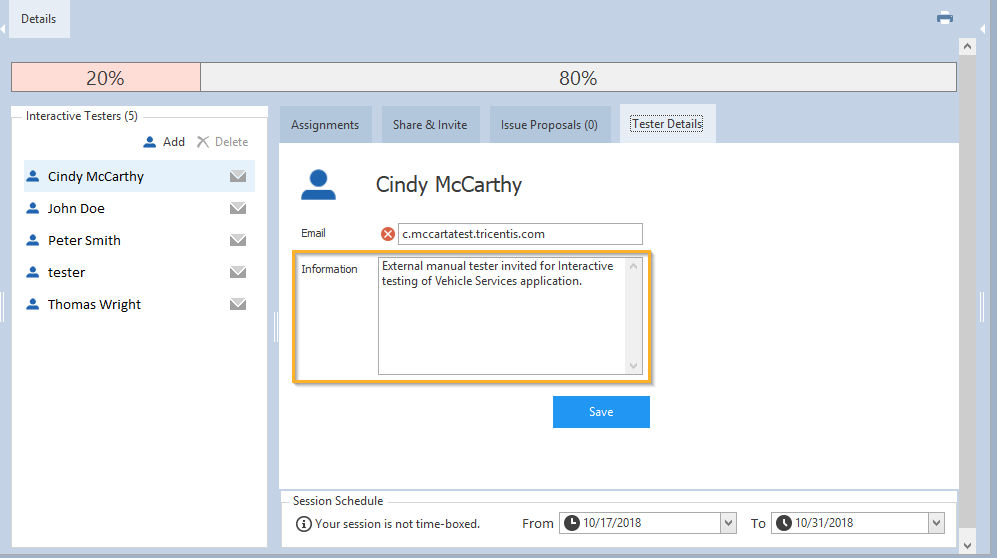The image size is (997, 558).
Task: Click the Information text area scrollbar down arrow
Action: [633, 366]
